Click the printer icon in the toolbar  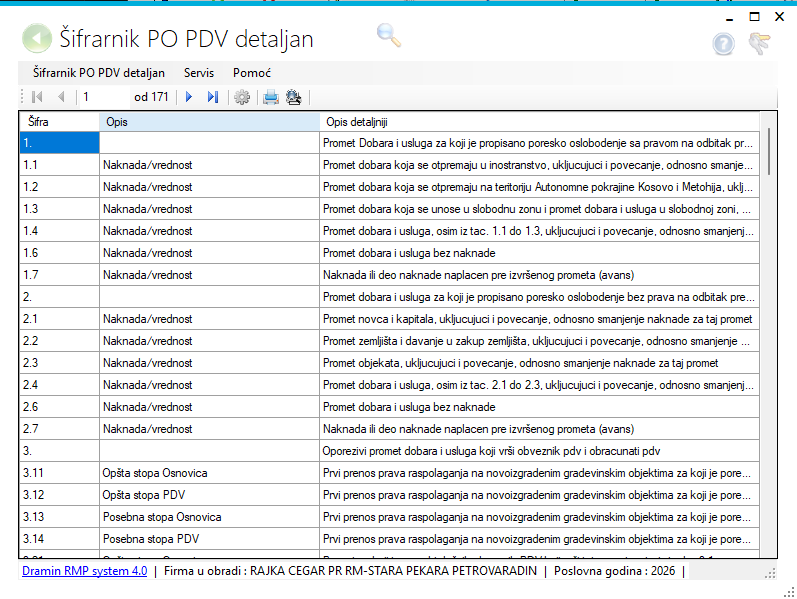(271, 97)
